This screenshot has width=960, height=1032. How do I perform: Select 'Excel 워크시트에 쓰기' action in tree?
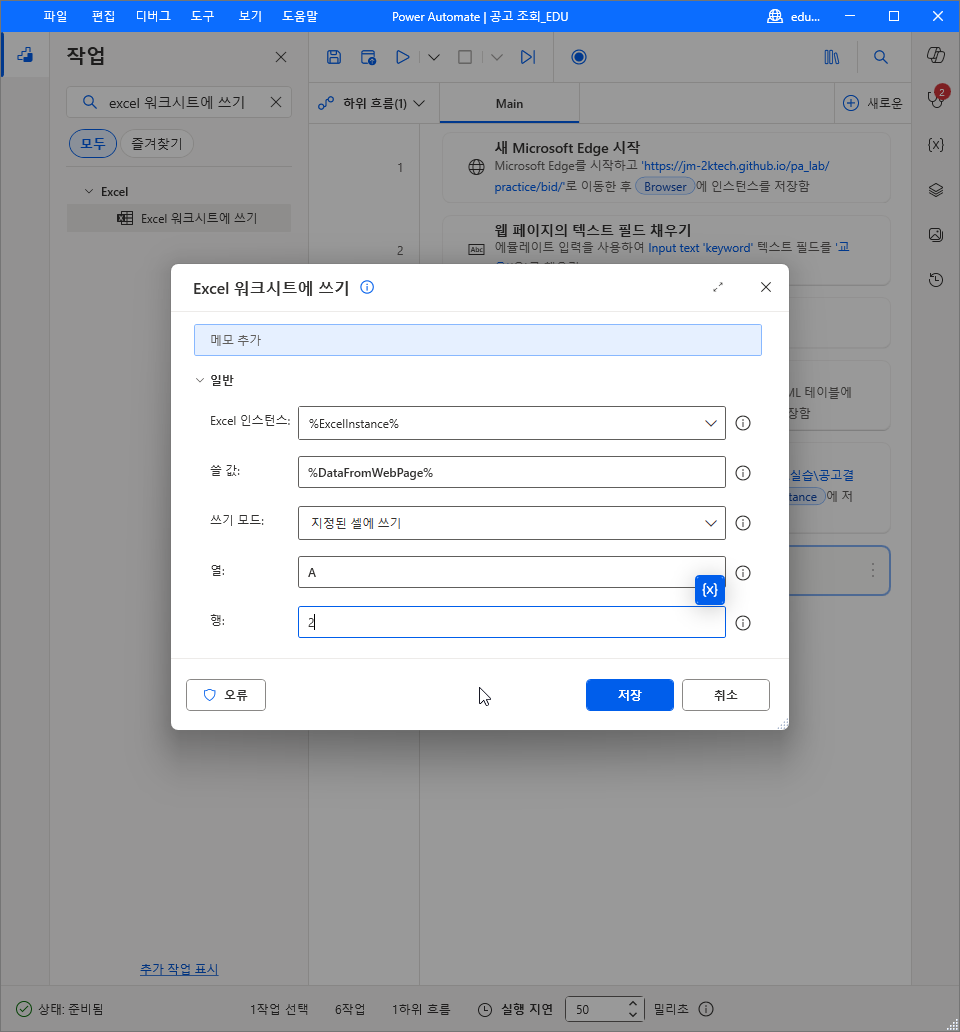point(179,218)
